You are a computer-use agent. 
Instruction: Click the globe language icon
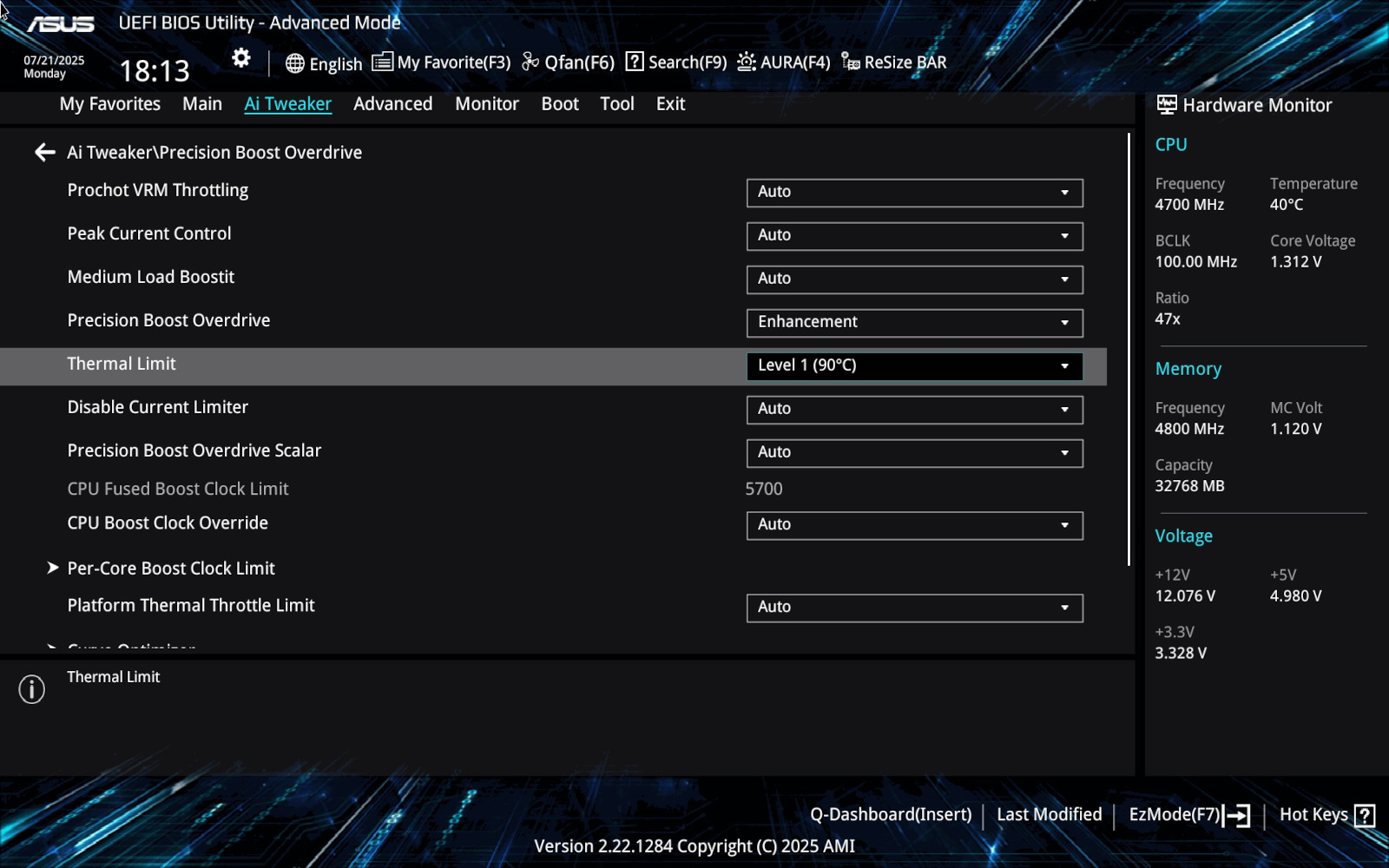coord(295,63)
